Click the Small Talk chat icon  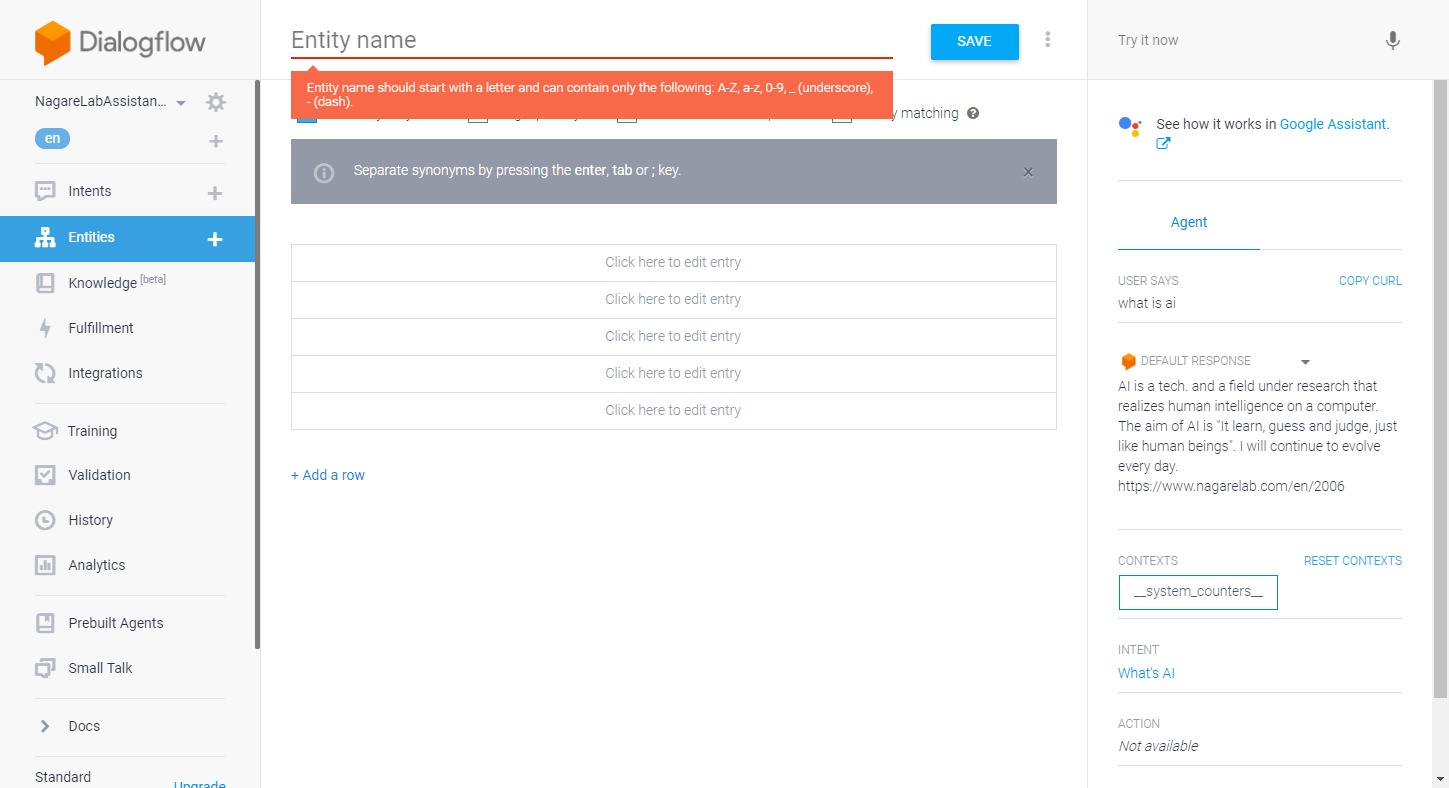tap(45, 668)
